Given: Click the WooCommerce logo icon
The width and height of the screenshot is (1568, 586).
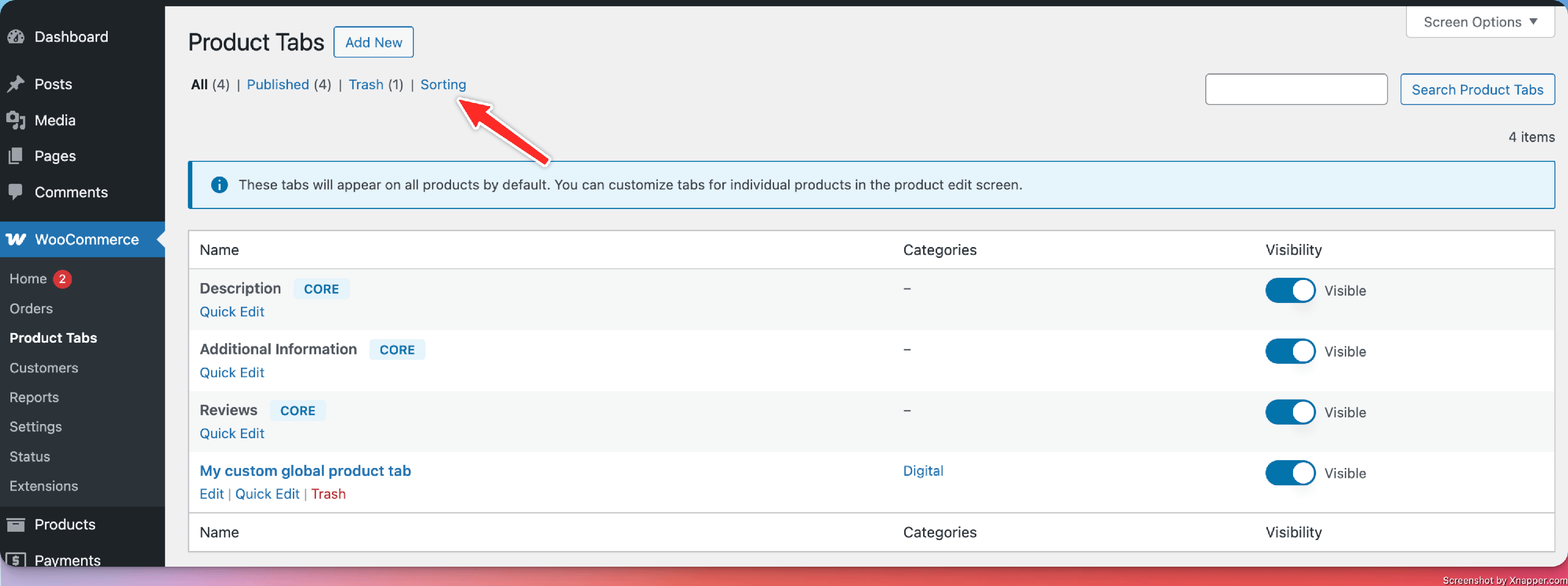Looking at the screenshot, I should click(x=16, y=239).
